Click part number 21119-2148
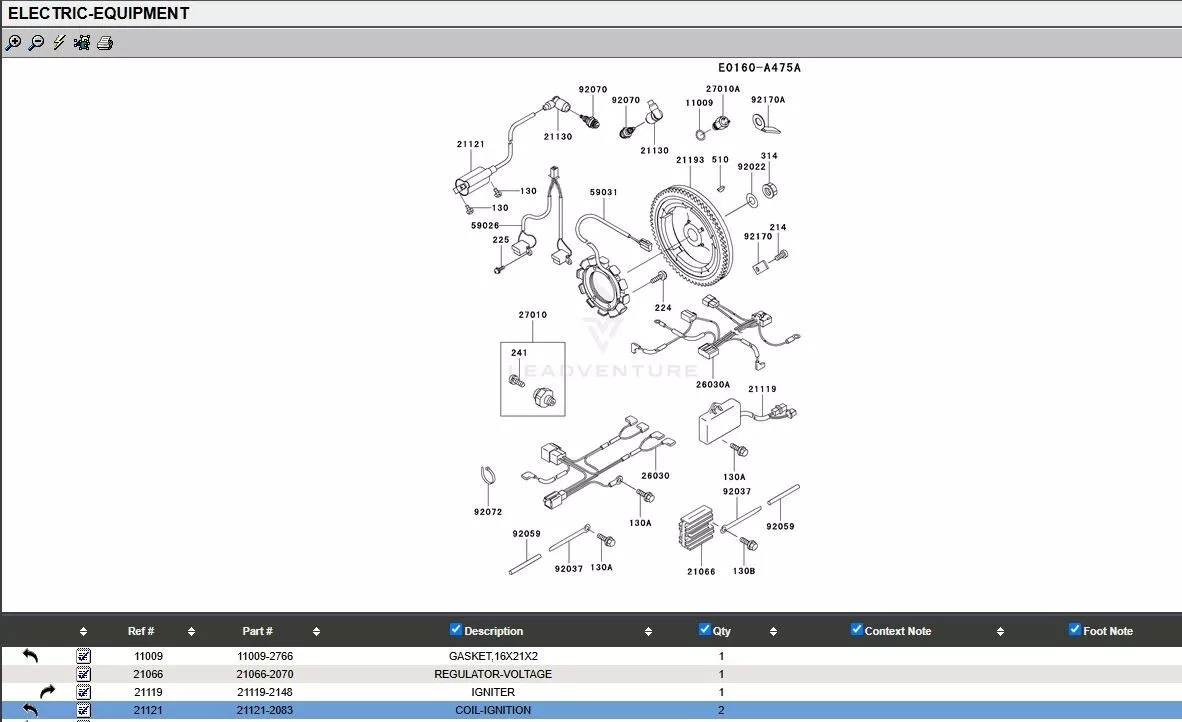The image size is (1182, 722). [265, 692]
